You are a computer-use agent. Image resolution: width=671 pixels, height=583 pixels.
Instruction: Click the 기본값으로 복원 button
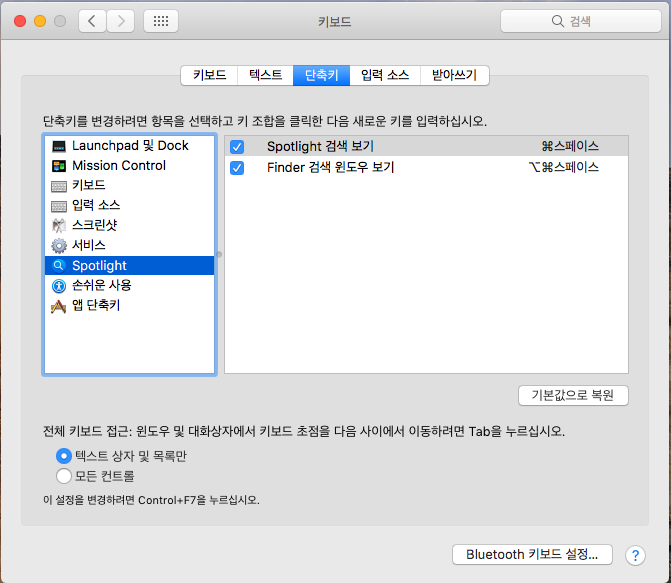tap(573, 395)
